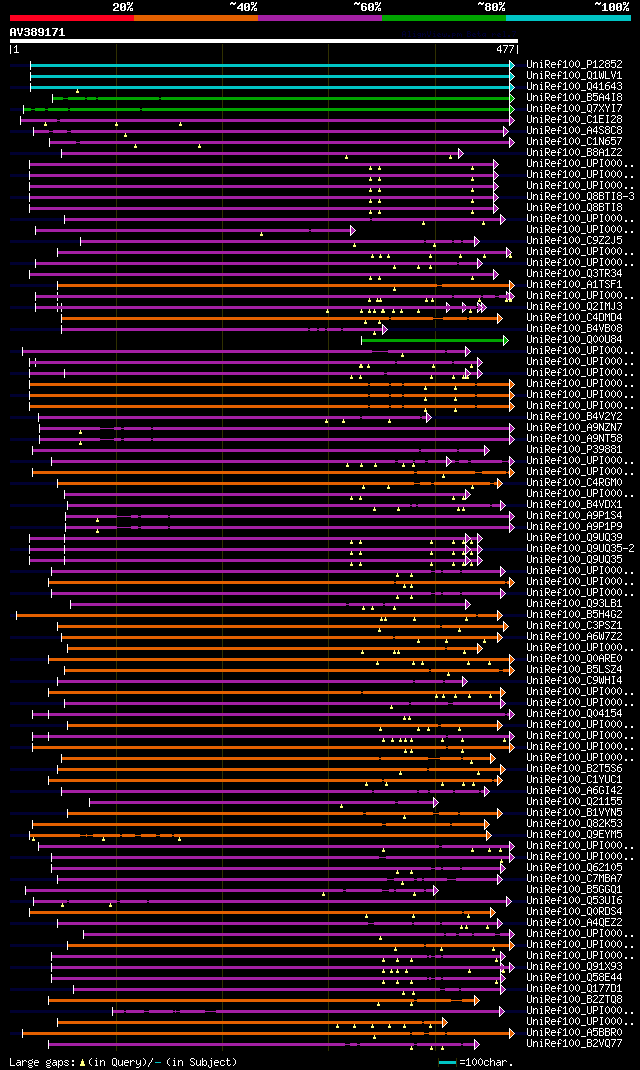Click the =100char. scale legend text
Viewport: 640px width, 1070px height.
(486, 1062)
